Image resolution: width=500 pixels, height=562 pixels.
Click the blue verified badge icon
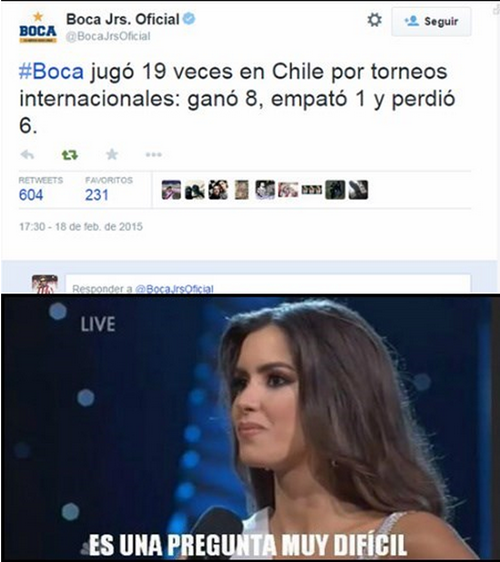tap(189, 18)
